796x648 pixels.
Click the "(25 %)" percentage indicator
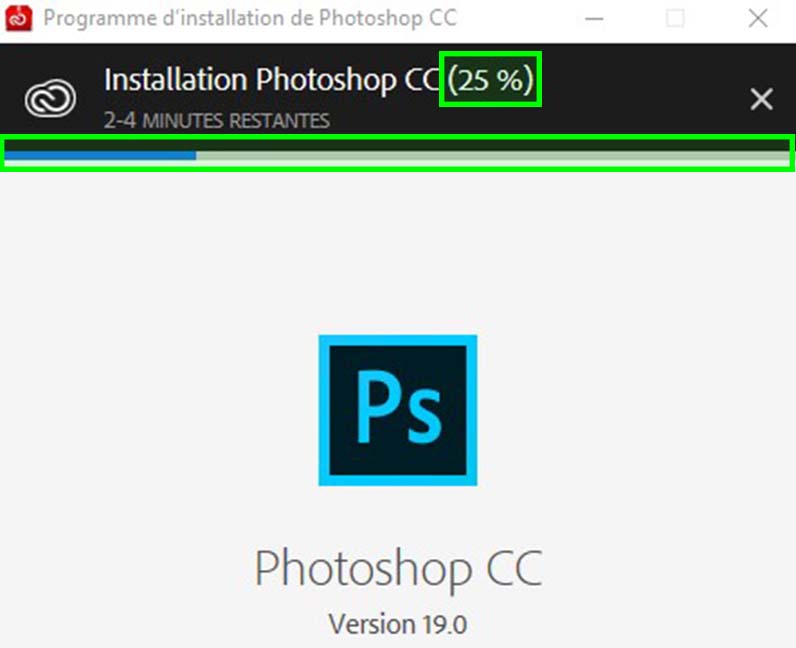pyautogui.click(x=491, y=80)
